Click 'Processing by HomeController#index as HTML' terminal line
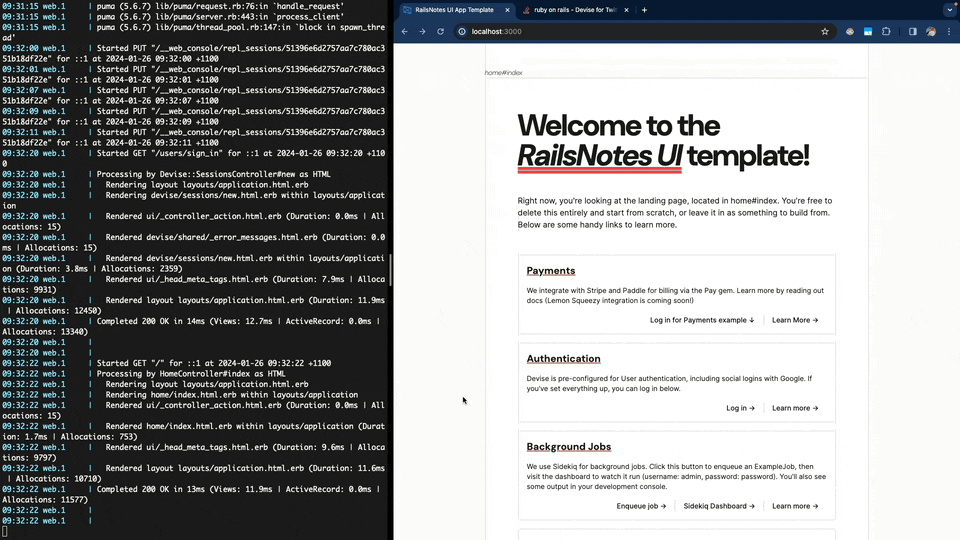 point(191,373)
